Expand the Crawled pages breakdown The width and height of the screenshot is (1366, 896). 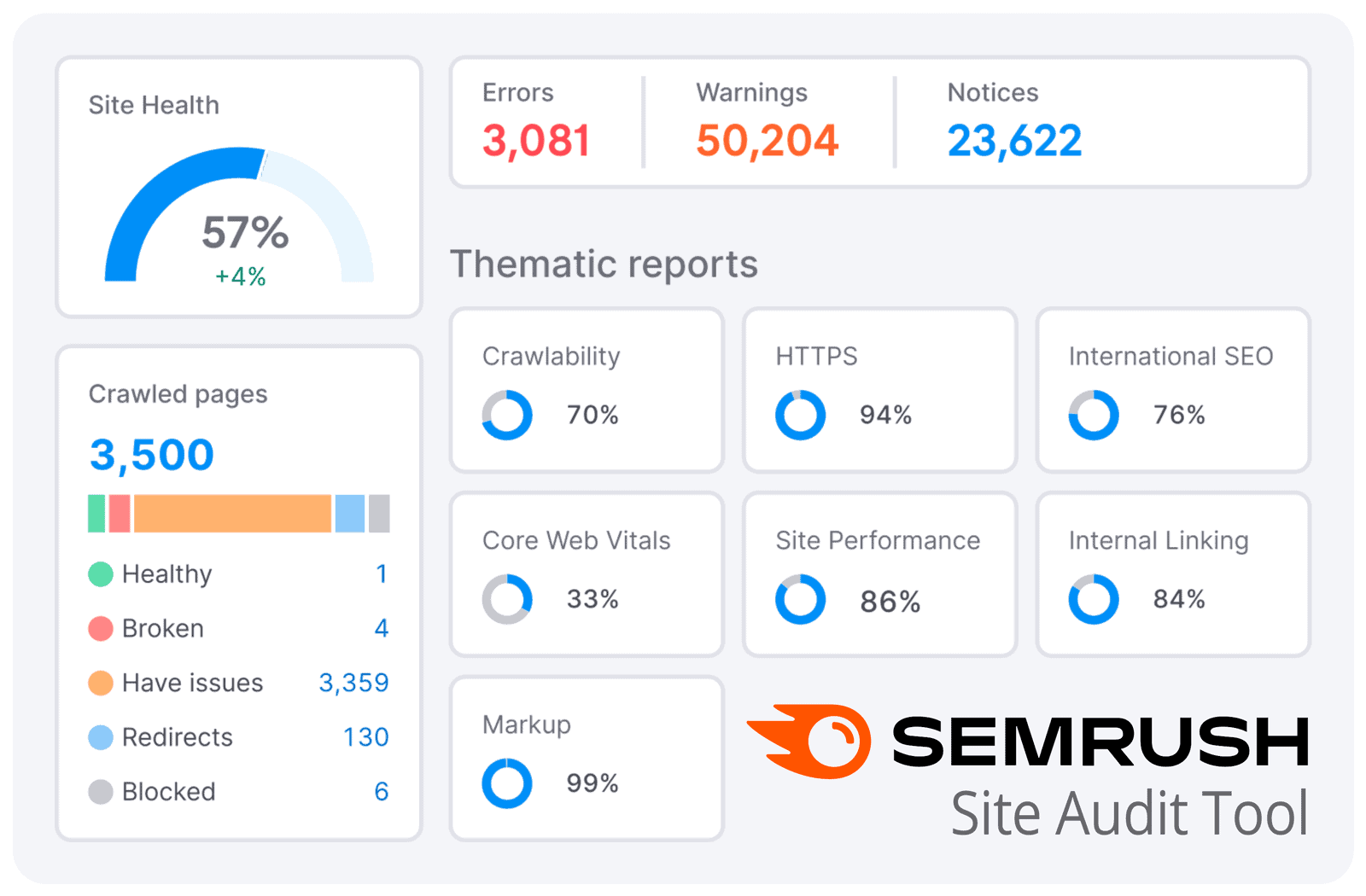pyautogui.click(x=178, y=394)
